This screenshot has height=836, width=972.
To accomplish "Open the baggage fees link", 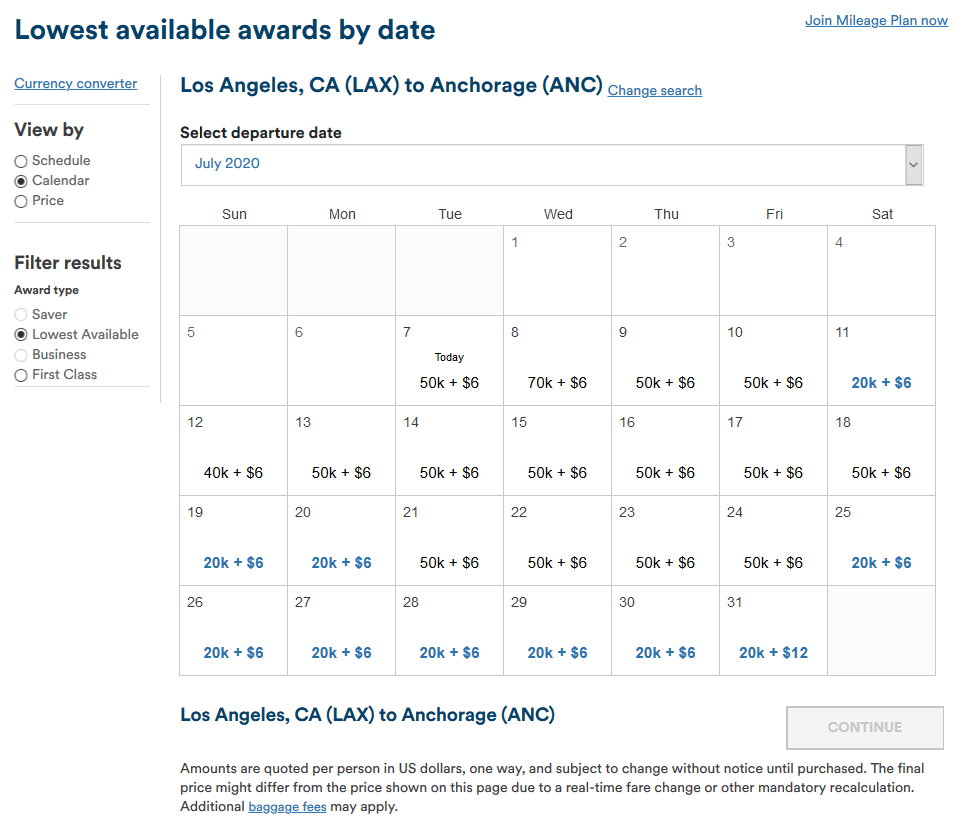I will coord(287,807).
